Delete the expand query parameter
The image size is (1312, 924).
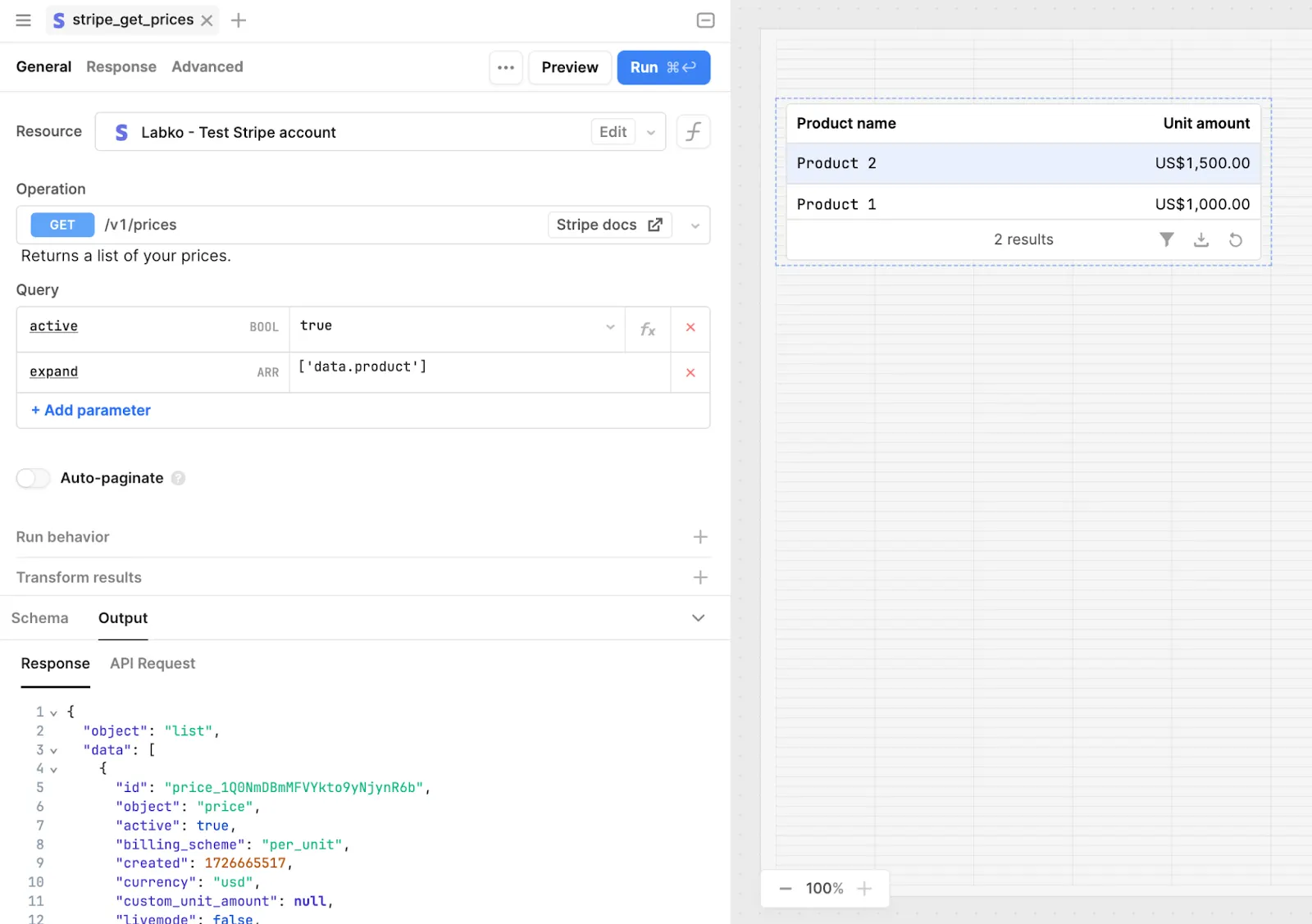tap(690, 373)
